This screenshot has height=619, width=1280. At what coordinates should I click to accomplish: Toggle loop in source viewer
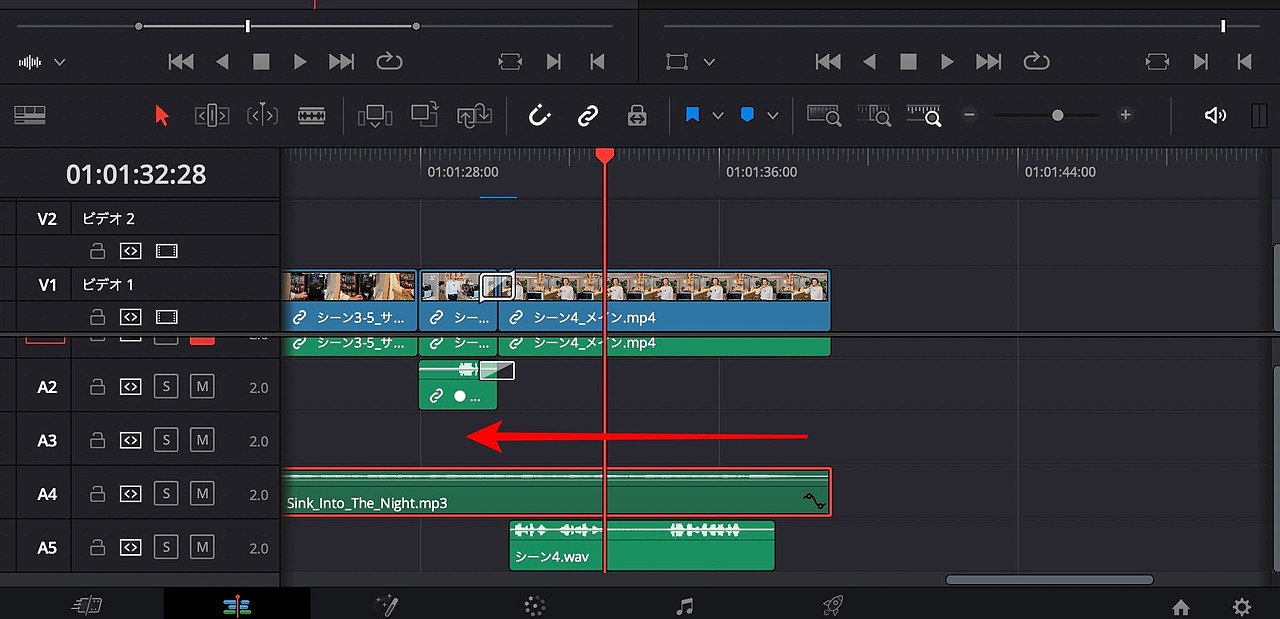click(389, 62)
